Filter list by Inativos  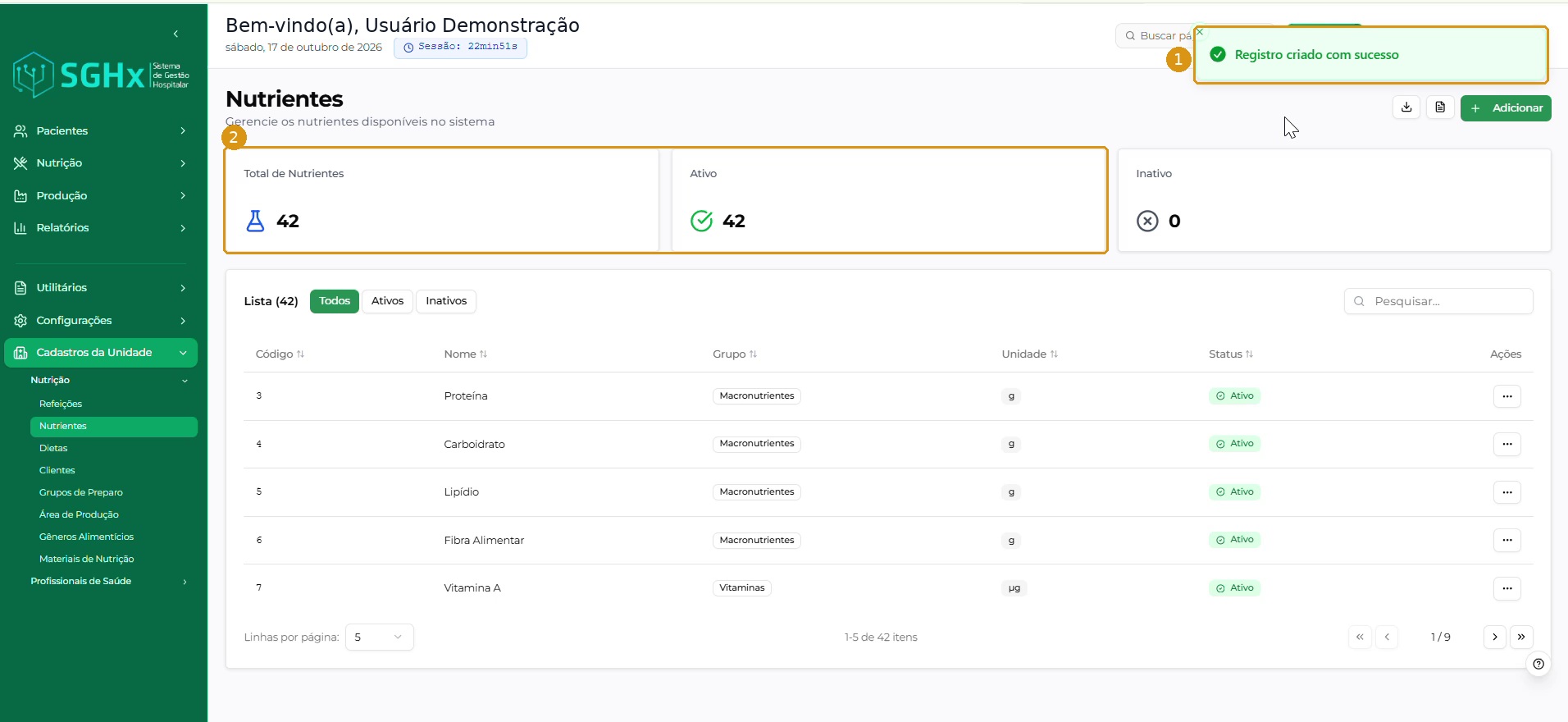click(446, 301)
